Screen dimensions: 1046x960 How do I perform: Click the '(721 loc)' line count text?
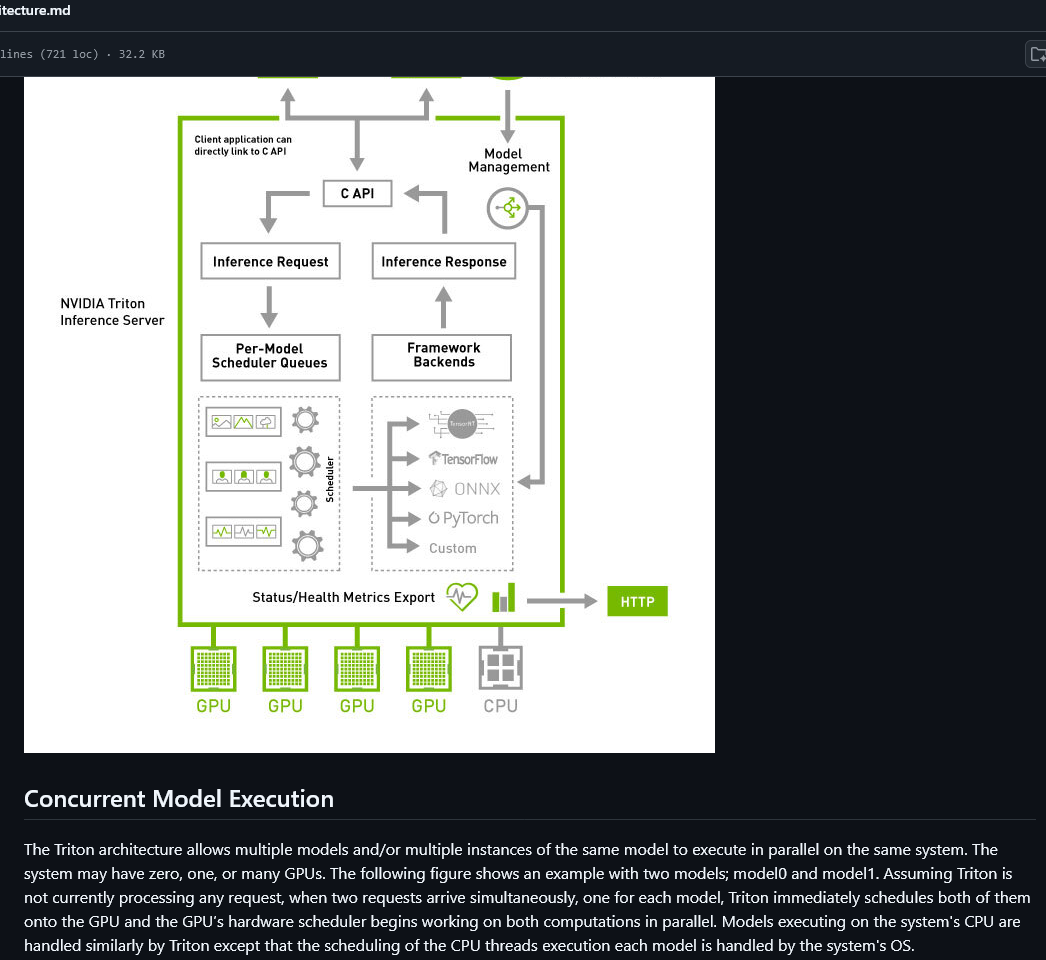69,54
